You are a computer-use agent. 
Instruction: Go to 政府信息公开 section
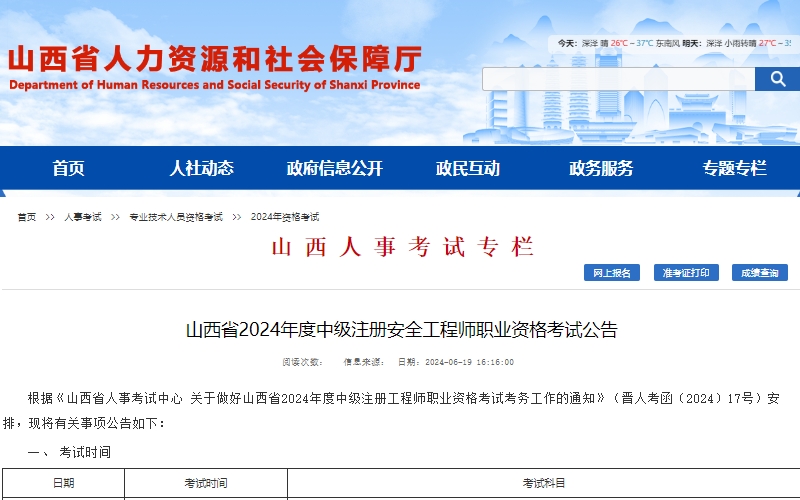tap(335, 168)
